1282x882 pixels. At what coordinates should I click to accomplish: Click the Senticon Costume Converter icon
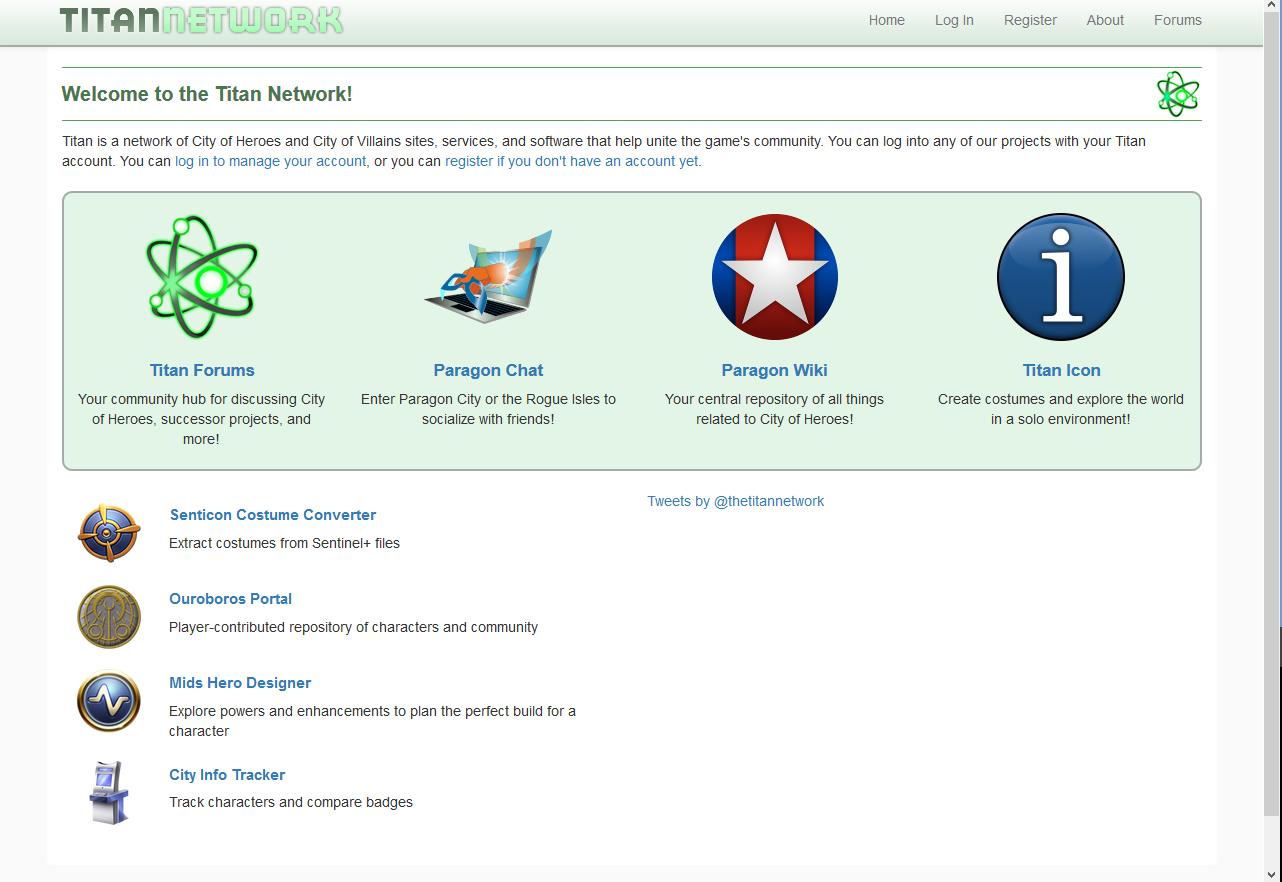[109, 533]
